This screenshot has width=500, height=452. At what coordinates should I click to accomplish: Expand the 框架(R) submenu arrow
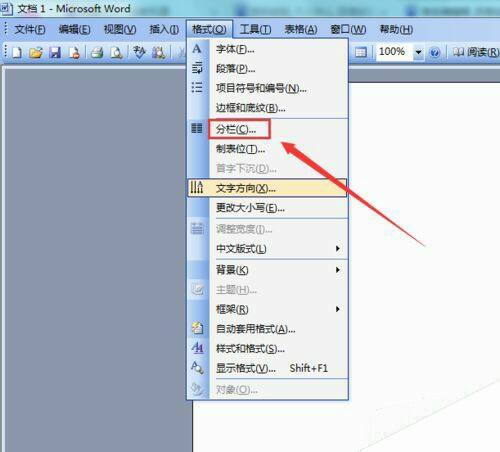(338, 309)
